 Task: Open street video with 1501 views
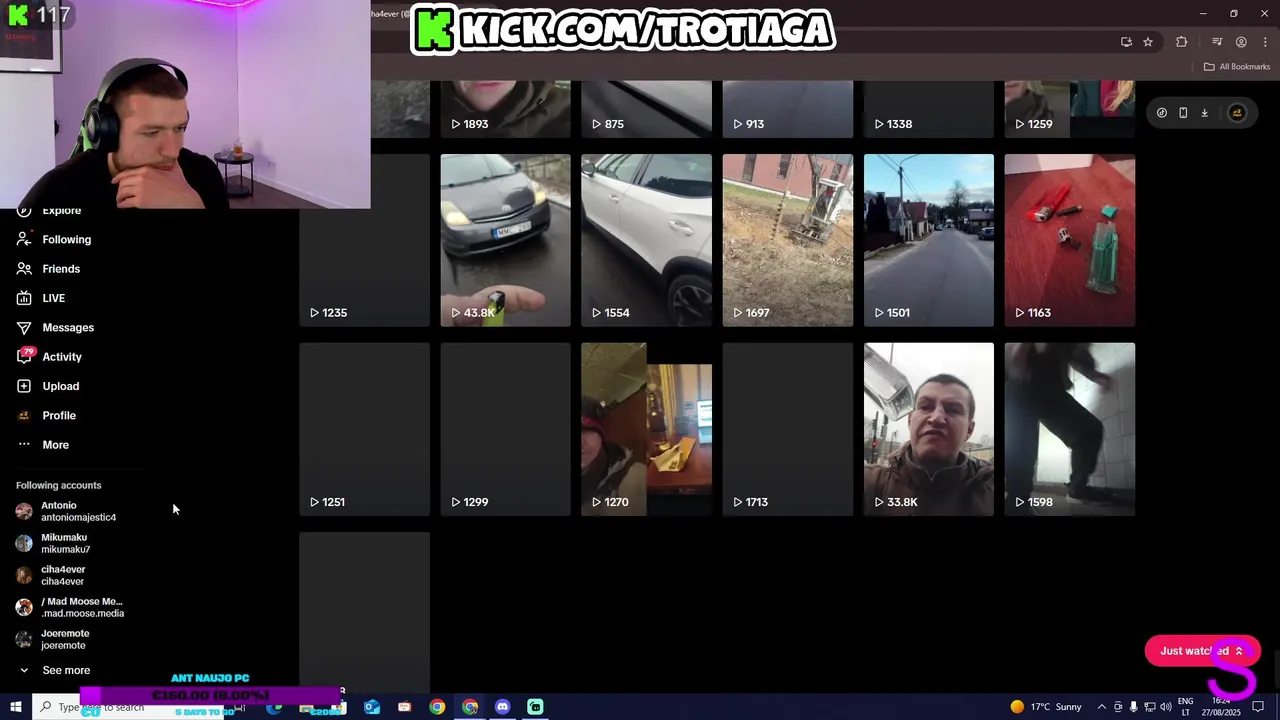928,240
